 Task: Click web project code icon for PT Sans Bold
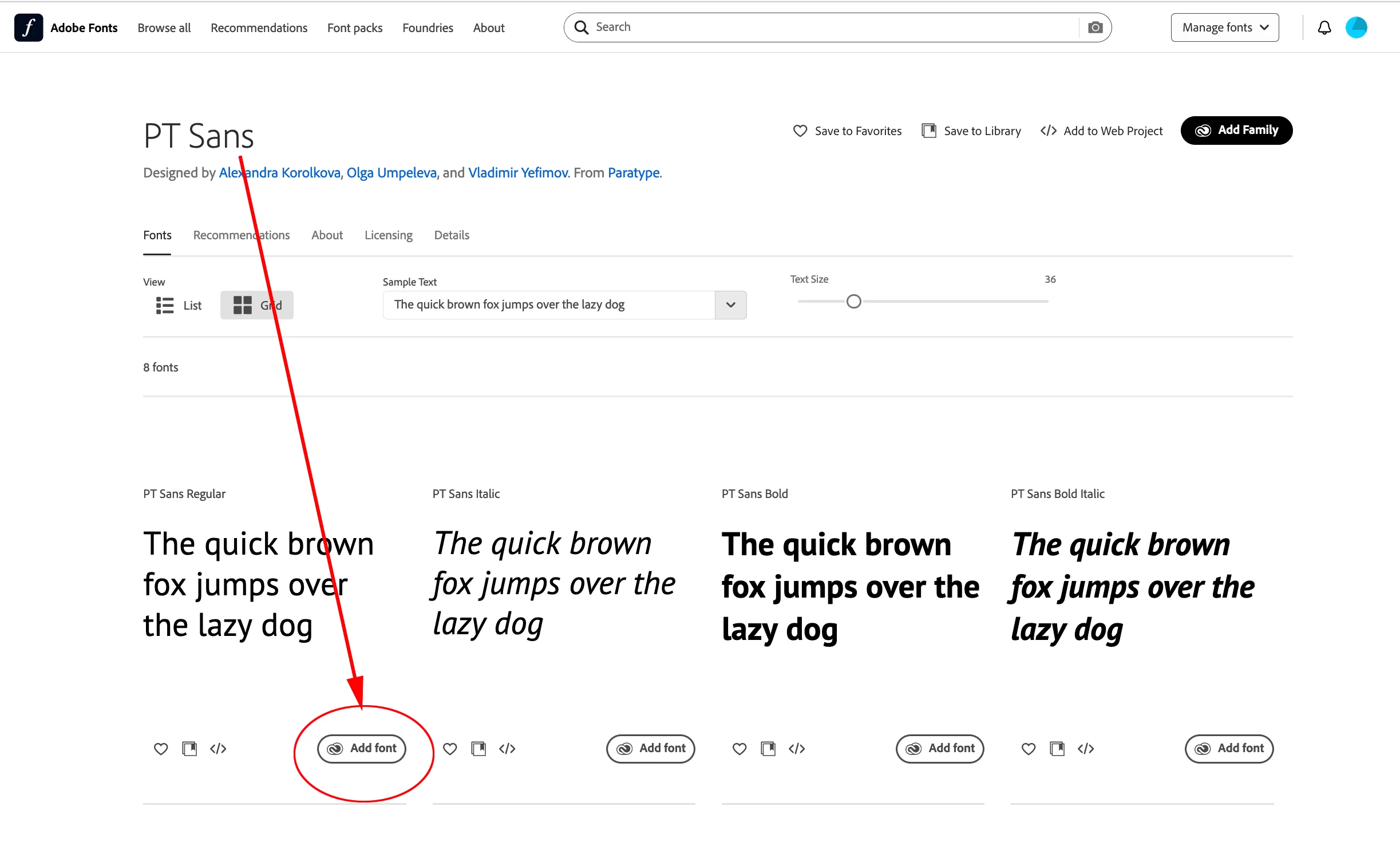coord(797,749)
